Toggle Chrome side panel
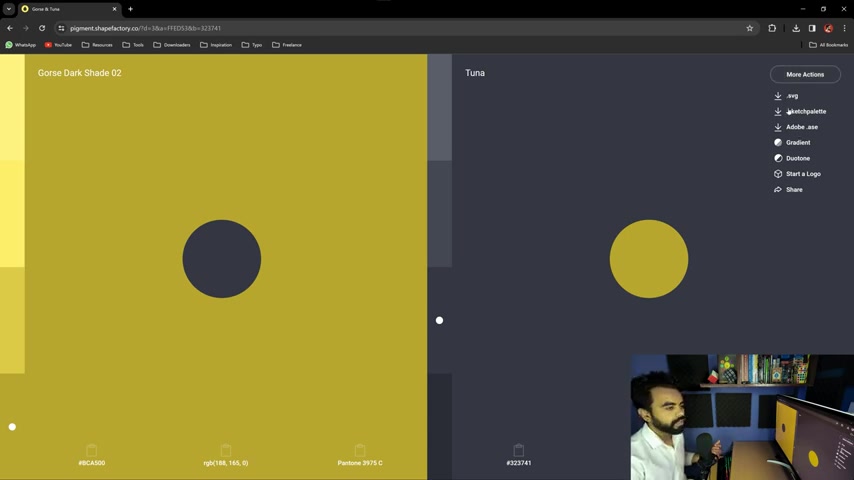The width and height of the screenshot is (854, 480). [x=812, y=28]
